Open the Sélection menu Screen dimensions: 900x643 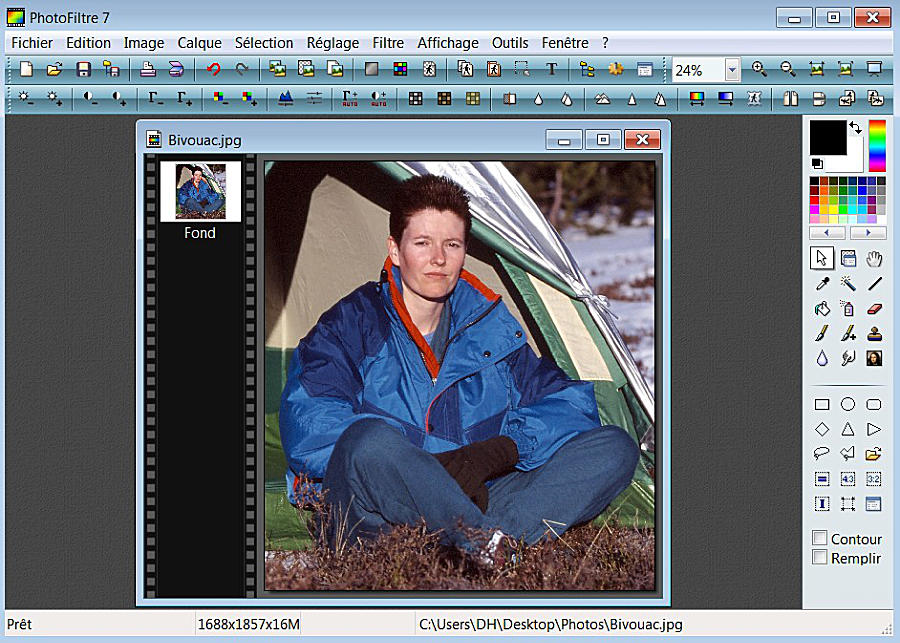click(264, 43)
